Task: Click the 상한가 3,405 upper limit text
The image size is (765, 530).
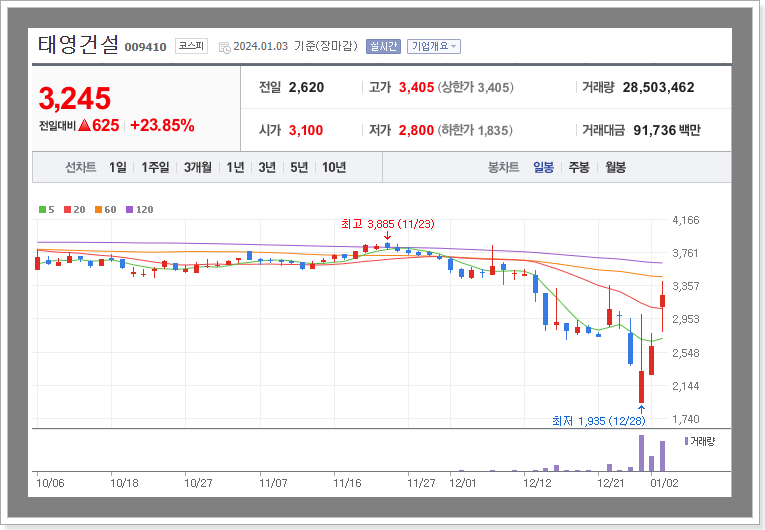Action: pos(476,87)
